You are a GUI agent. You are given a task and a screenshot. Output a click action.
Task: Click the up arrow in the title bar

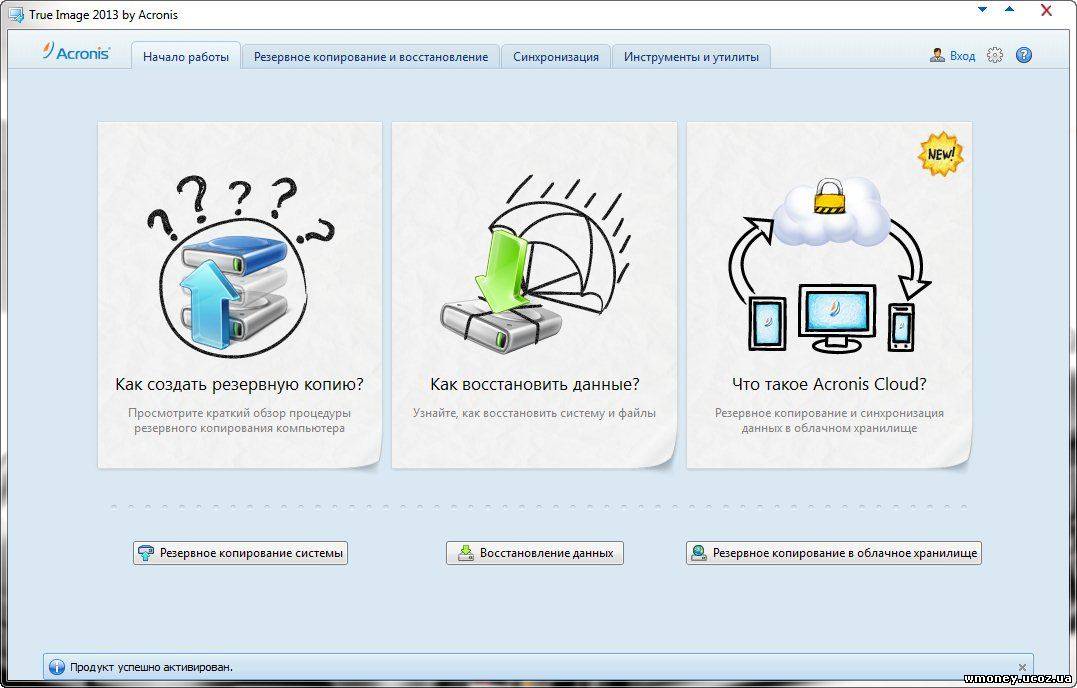(x=1010, y=10)
